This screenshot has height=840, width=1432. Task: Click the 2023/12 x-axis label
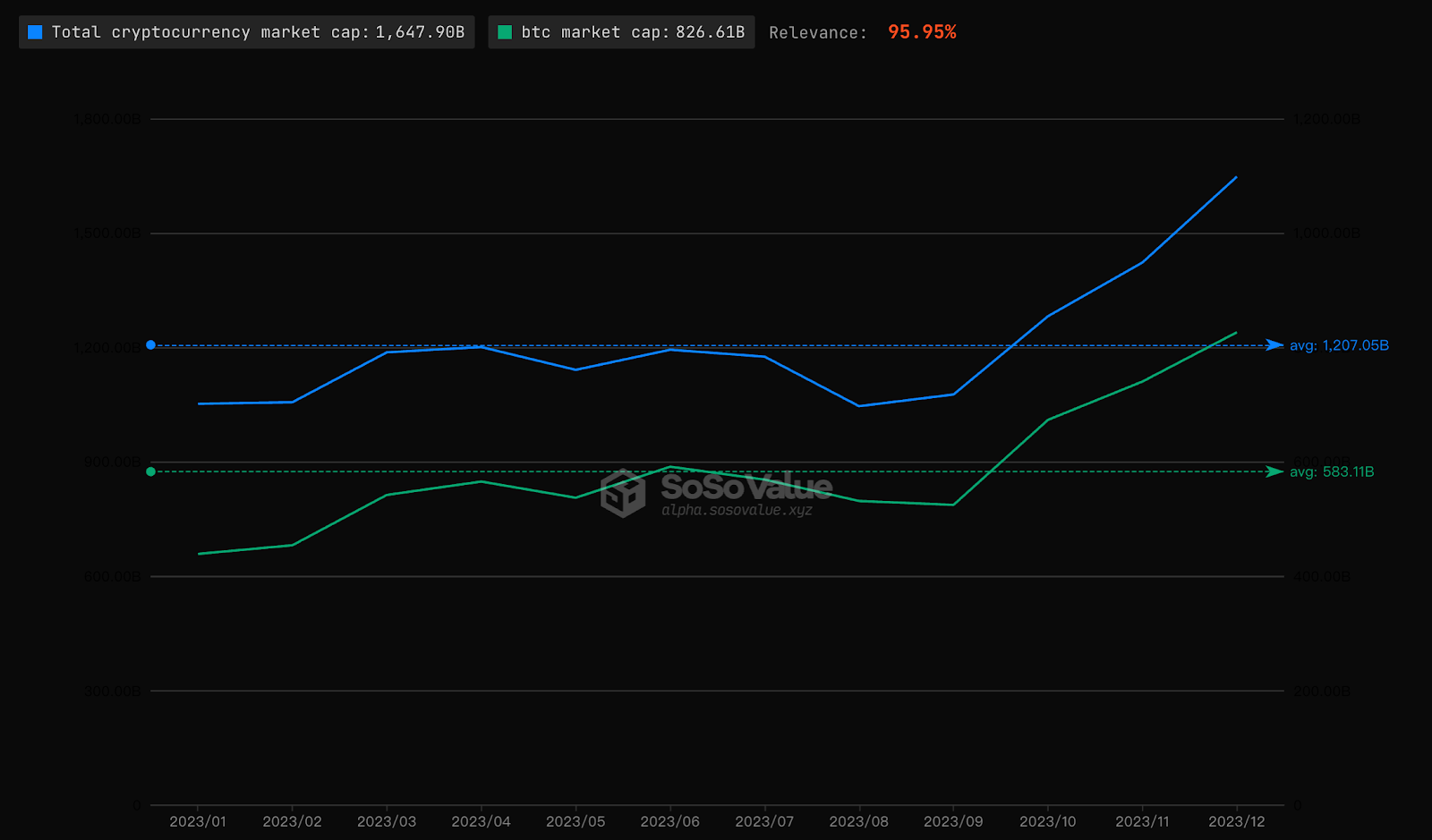tap(1237, 821)
